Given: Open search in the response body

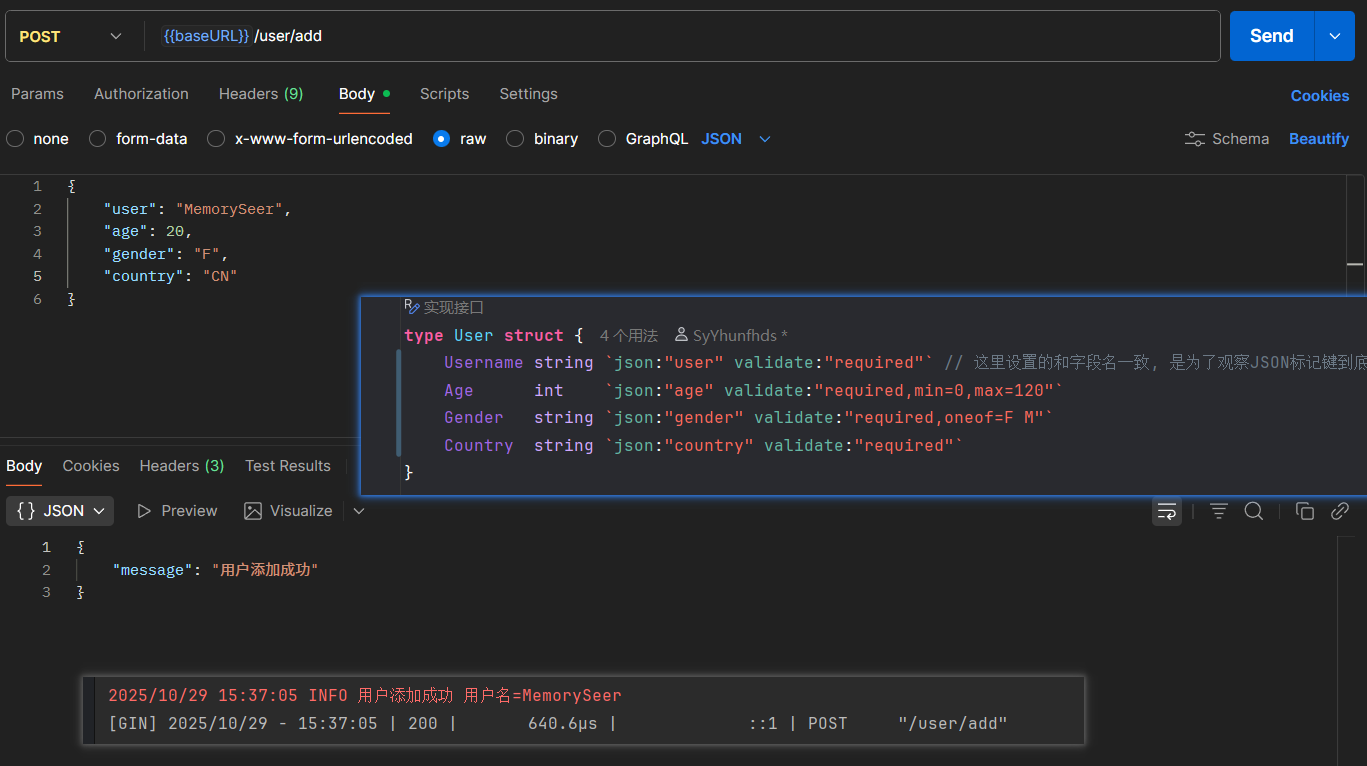Looking at the screenshot, I should [1253, 511].
